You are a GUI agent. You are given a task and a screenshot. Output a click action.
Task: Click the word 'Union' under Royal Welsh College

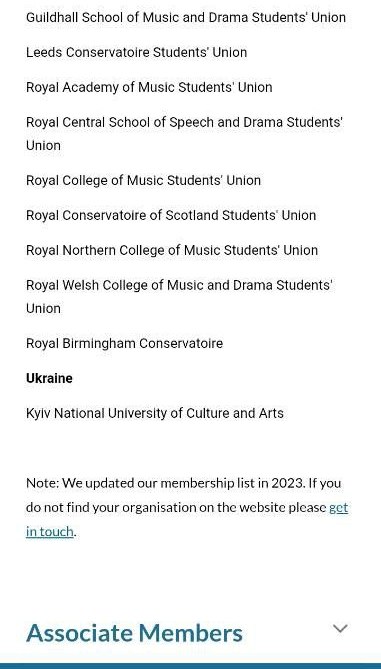tap(43, 308)
